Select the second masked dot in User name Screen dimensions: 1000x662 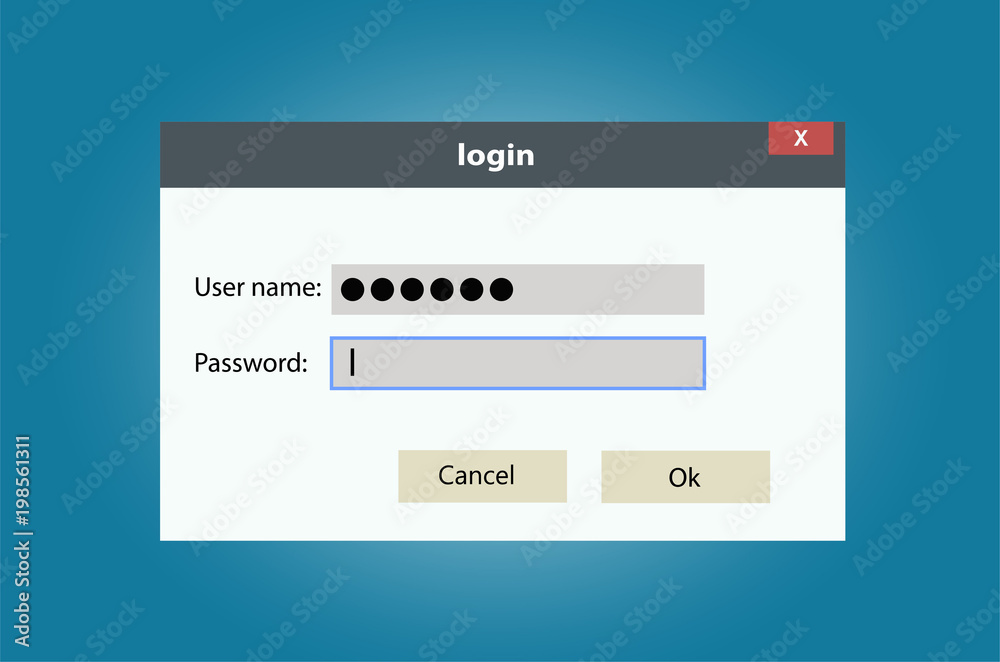coord(382,290)
